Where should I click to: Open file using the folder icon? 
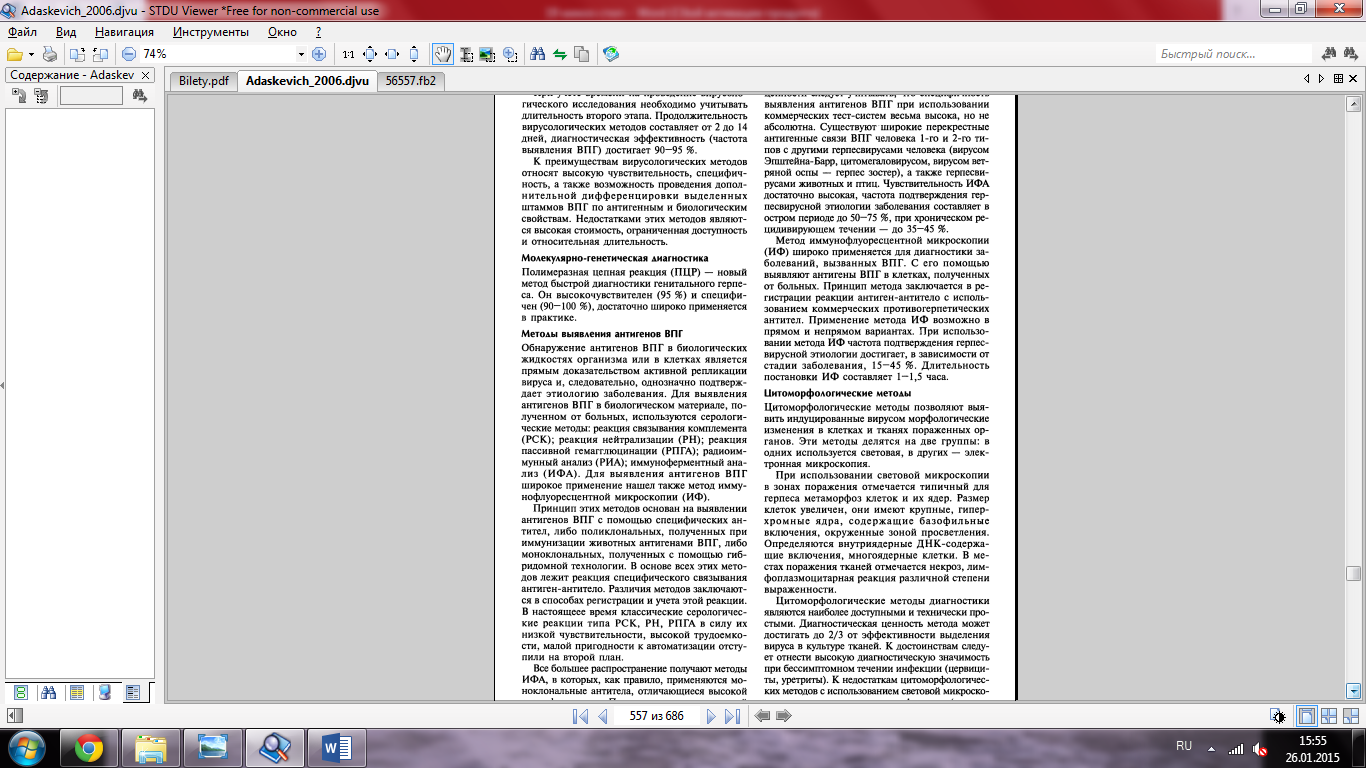pos(14,54)
